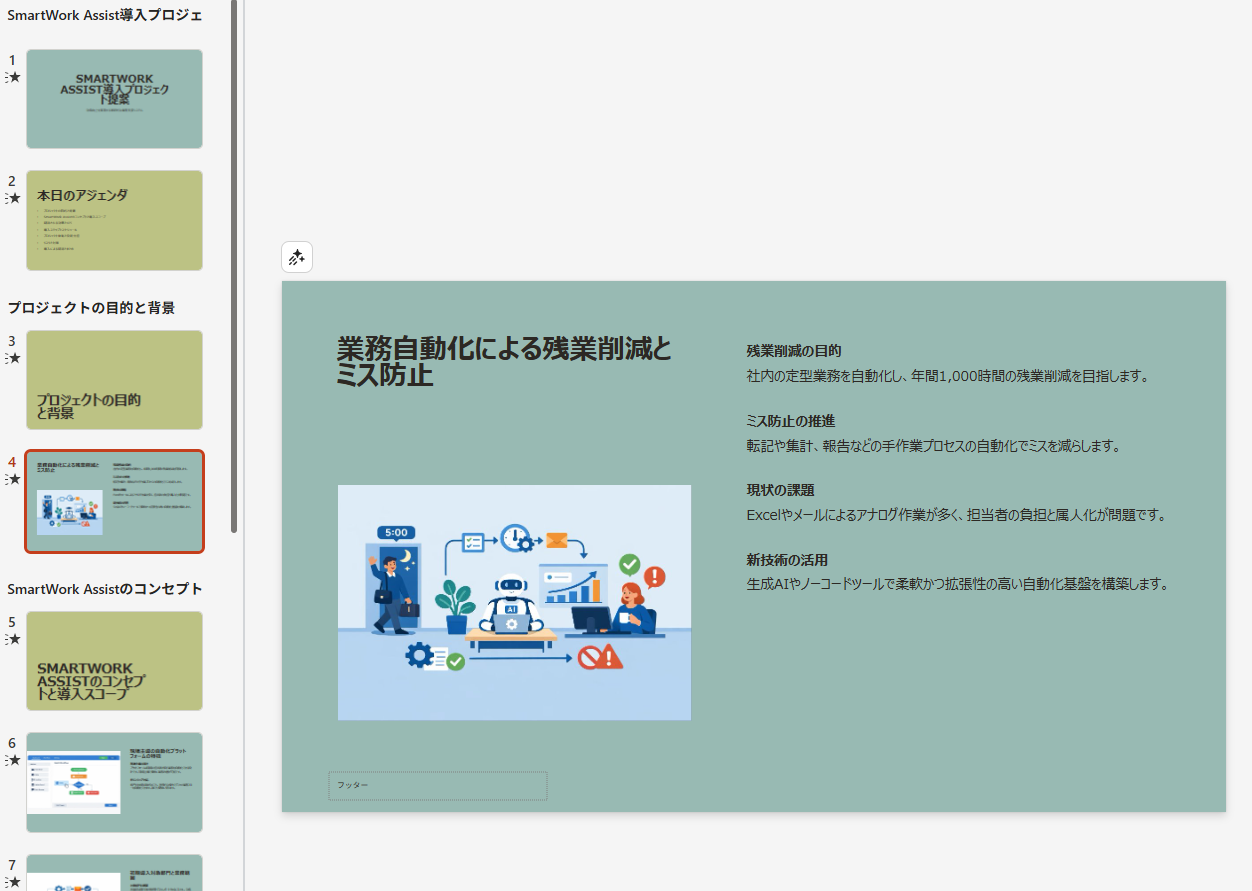The image size is (1252, 891).
Task: Click the transition star icon for slide 1
Action: tap(13, 77)
